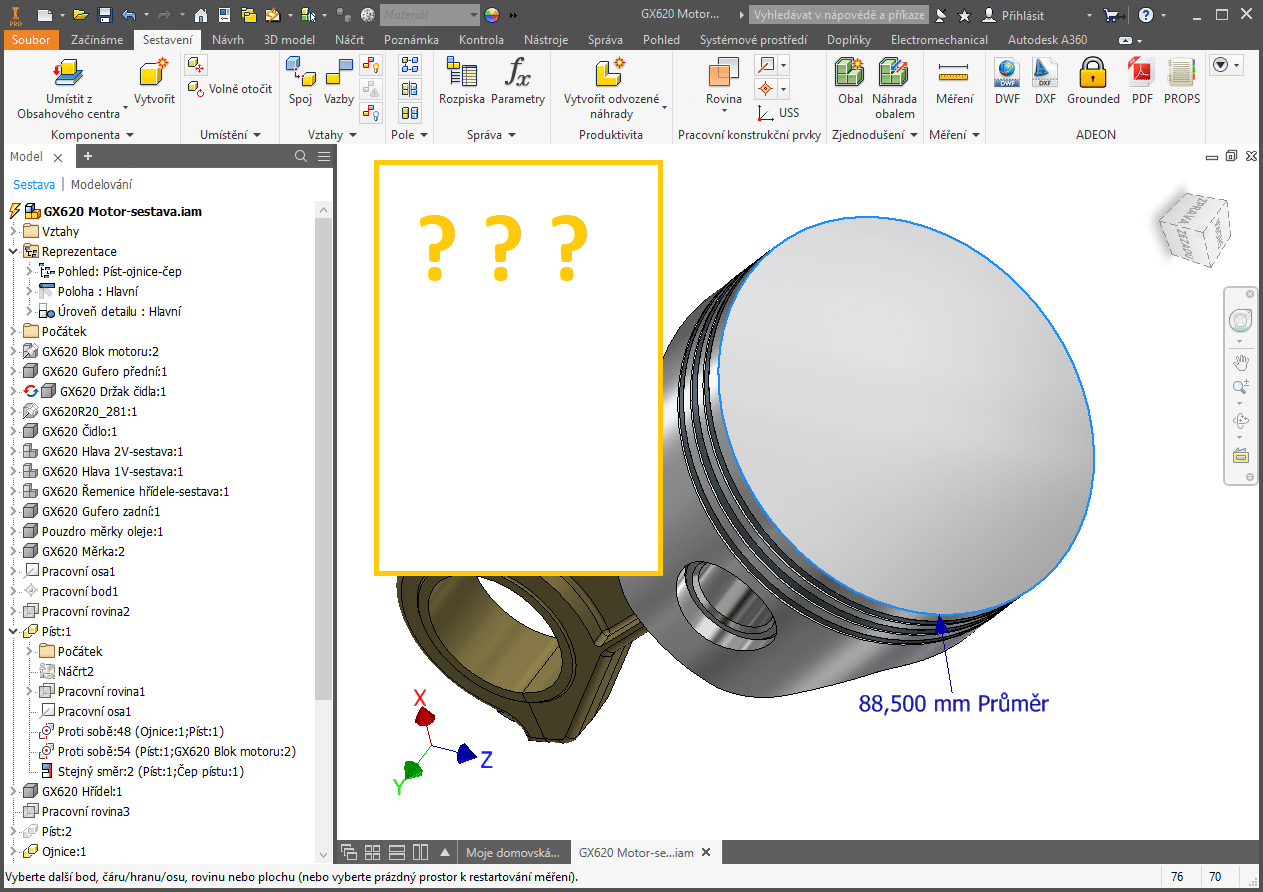Expand the Správa panel dropdown

[491, 134]
